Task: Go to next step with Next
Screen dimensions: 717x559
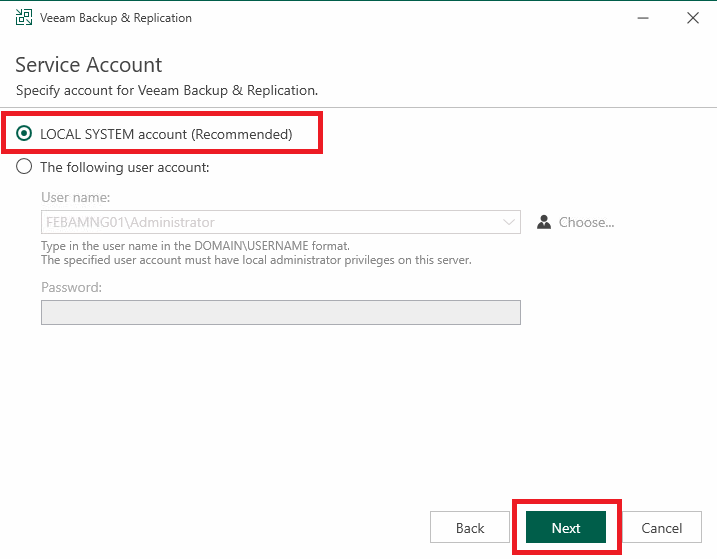Action: point(566,527)
